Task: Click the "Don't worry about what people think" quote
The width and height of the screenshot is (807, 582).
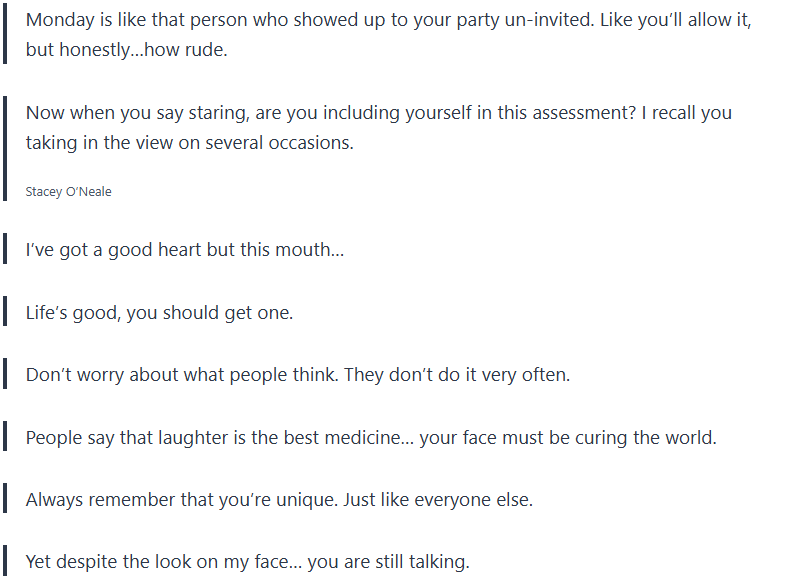Action: pos(297,375)
